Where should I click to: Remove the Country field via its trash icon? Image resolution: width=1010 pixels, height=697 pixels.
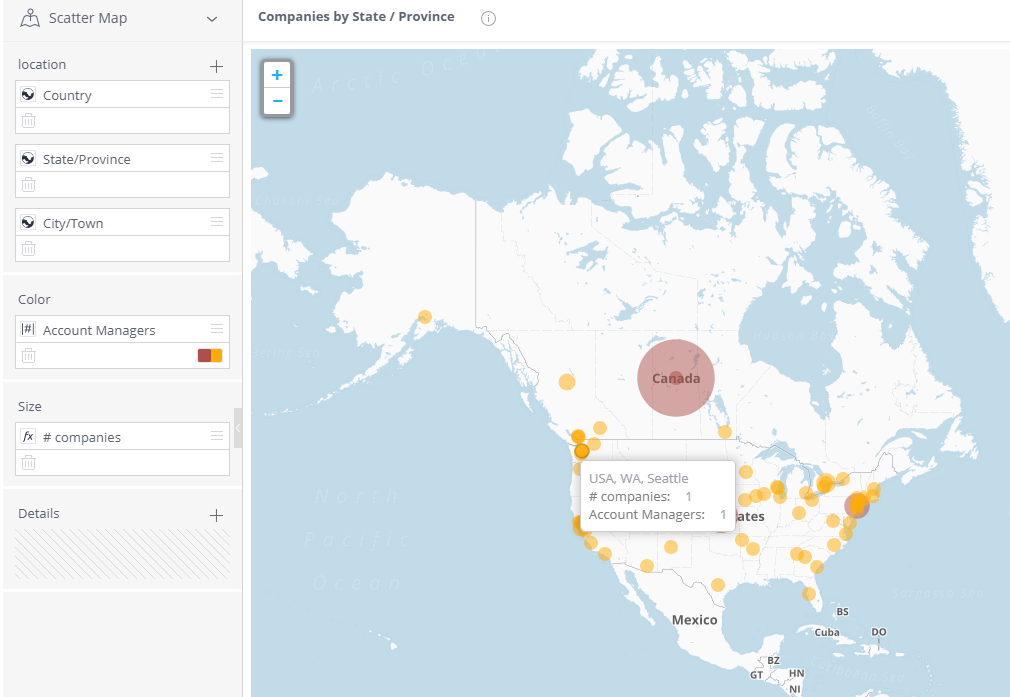coord(30,120)
